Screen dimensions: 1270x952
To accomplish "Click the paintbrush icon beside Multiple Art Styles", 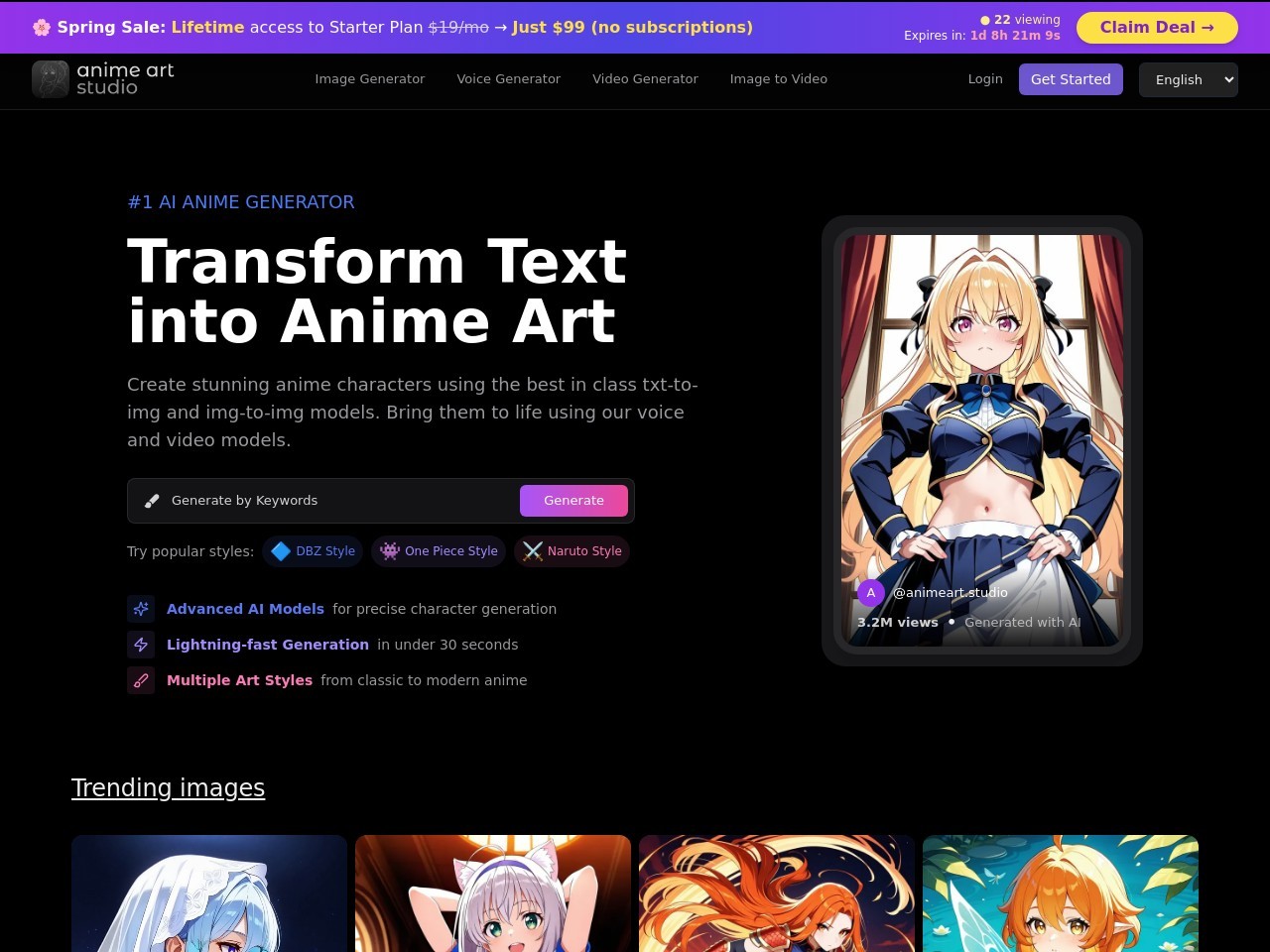I will (141, 680).
